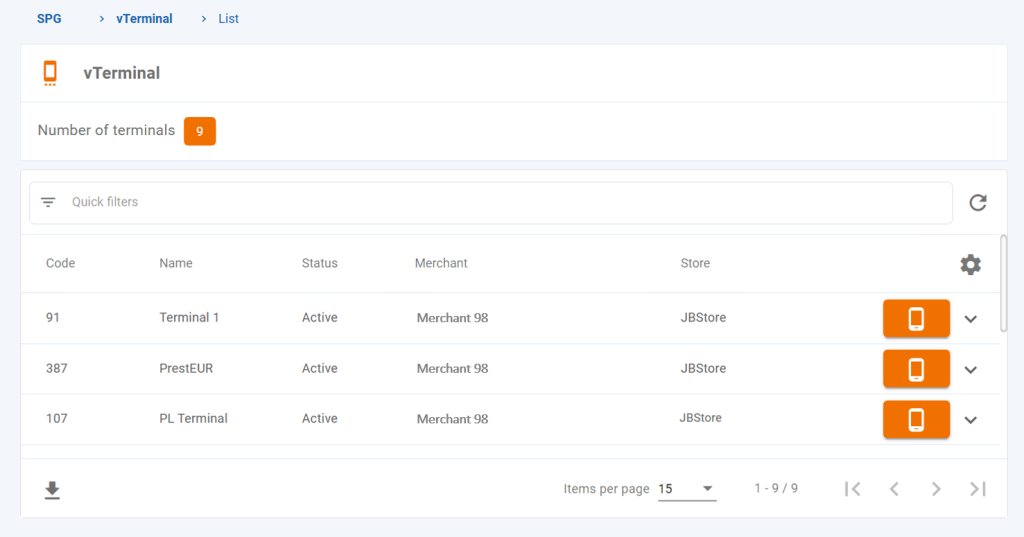Sort by the Merchant column header
1024x537 pixels.
(x=441, y=263)
